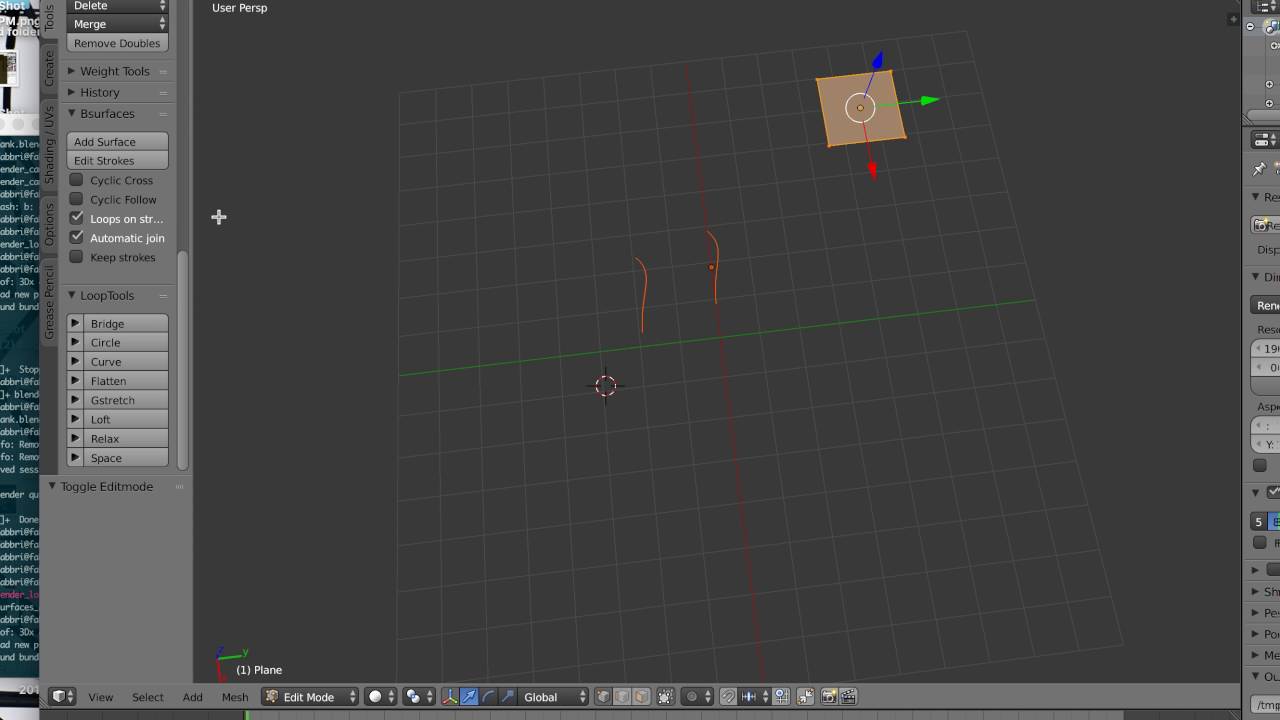Toggle snap magnet icon
This screenshot has width=1280, height=720.
[x=728, y=697]
